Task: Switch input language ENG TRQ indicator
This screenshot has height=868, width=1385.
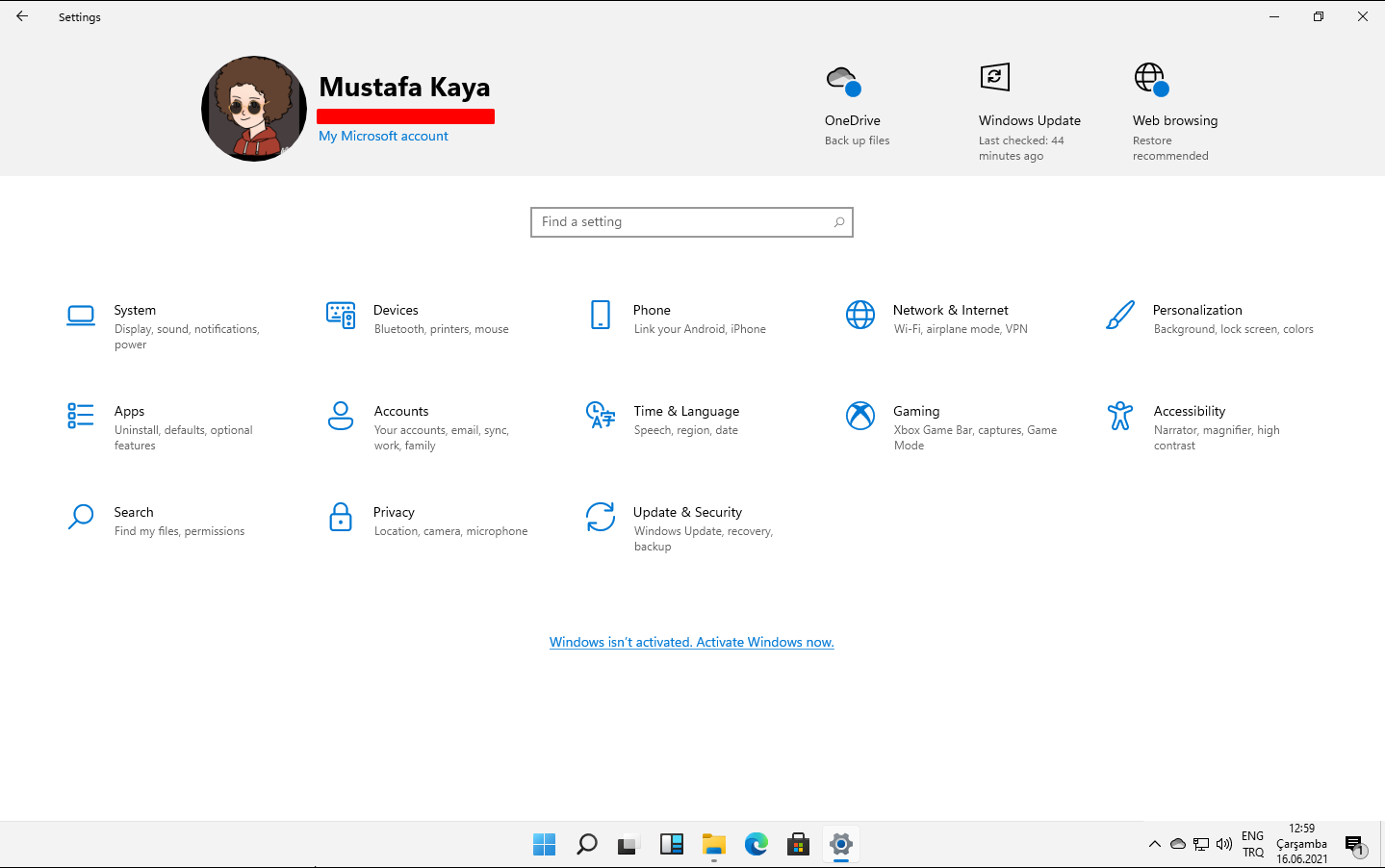Action: 1253,844
